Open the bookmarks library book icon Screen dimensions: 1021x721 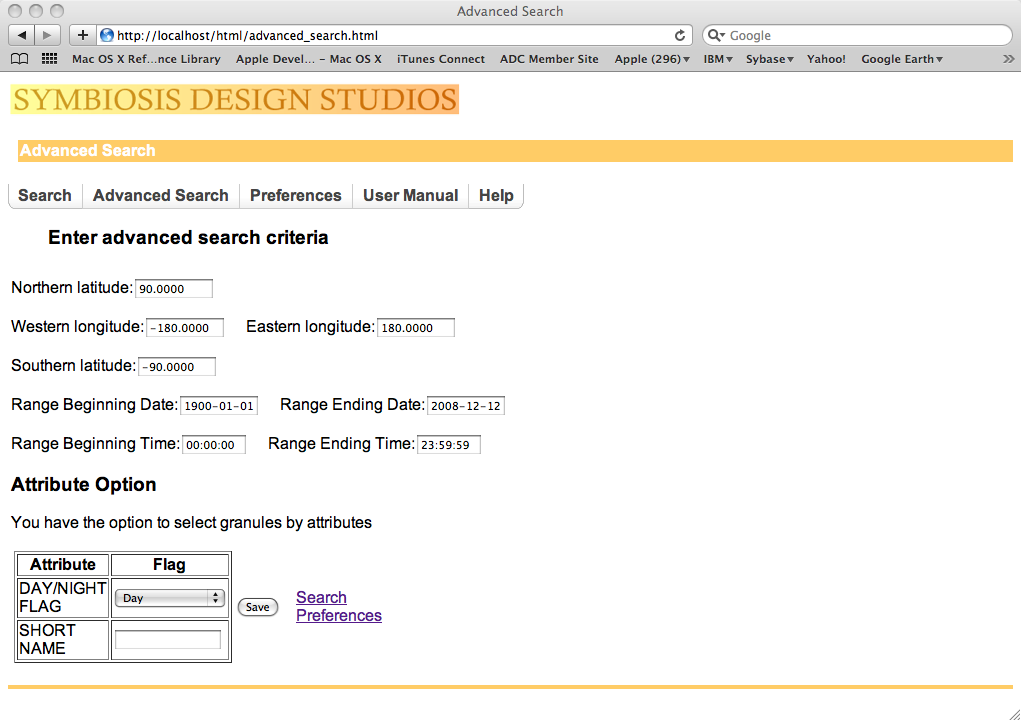pyautogui.click(x=19, y=59)
